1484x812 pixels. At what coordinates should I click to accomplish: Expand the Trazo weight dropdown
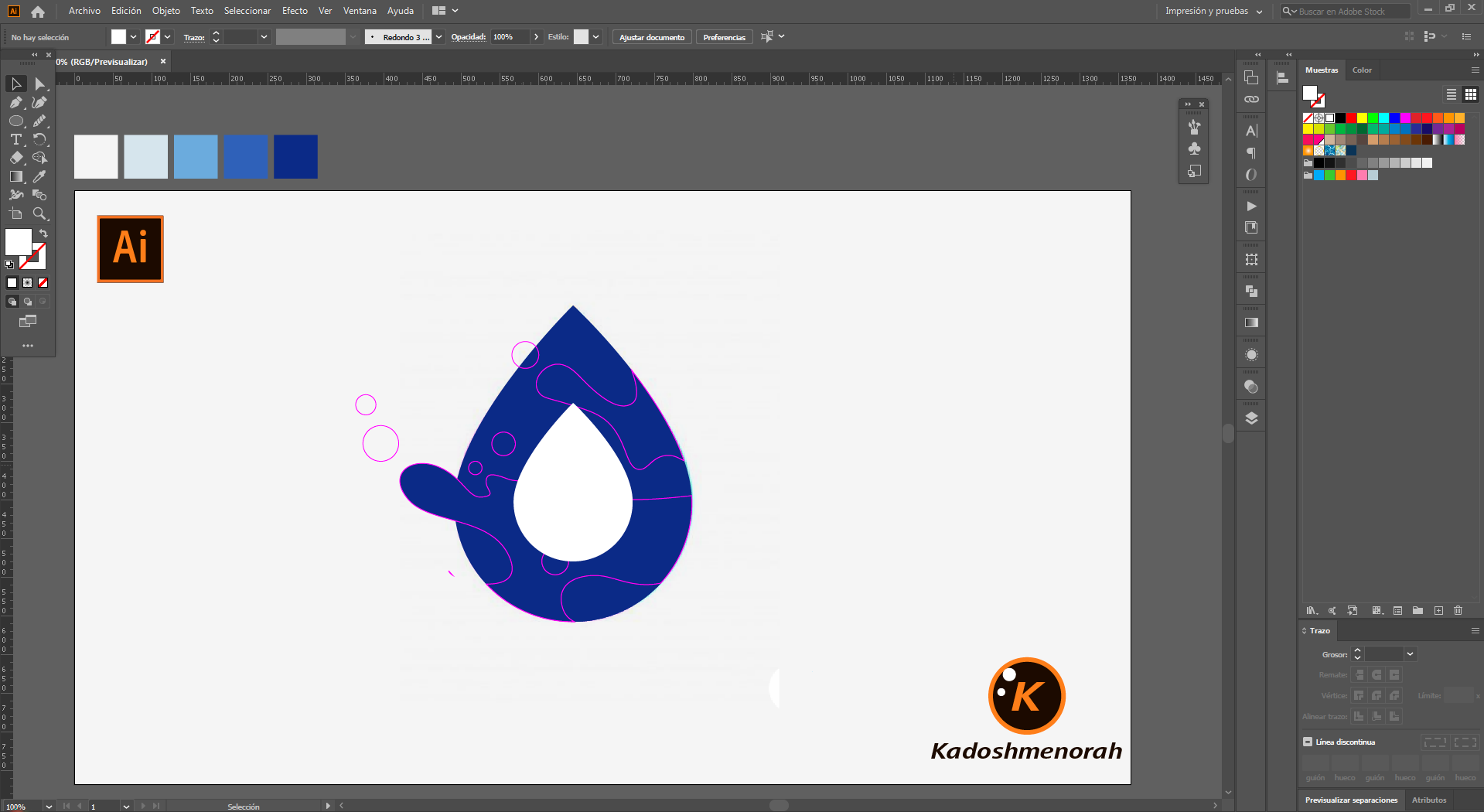[264, 36]
